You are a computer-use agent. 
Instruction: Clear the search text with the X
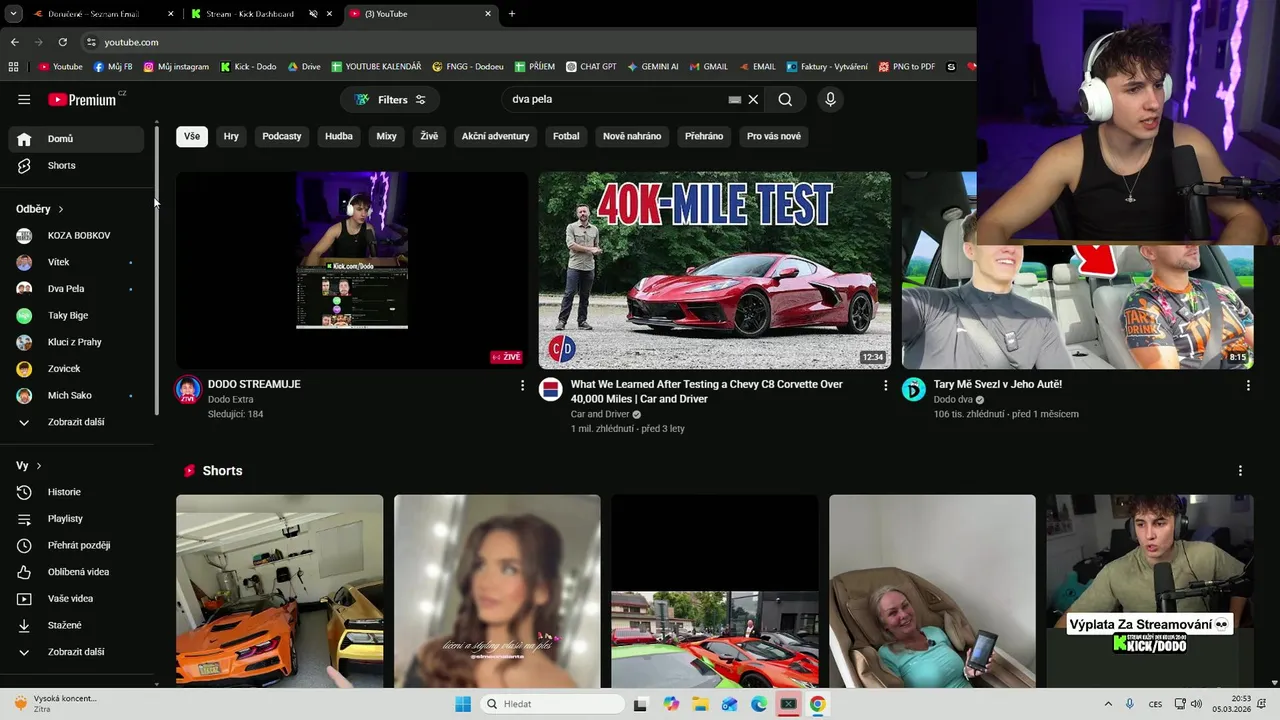(x=754, y=99)
